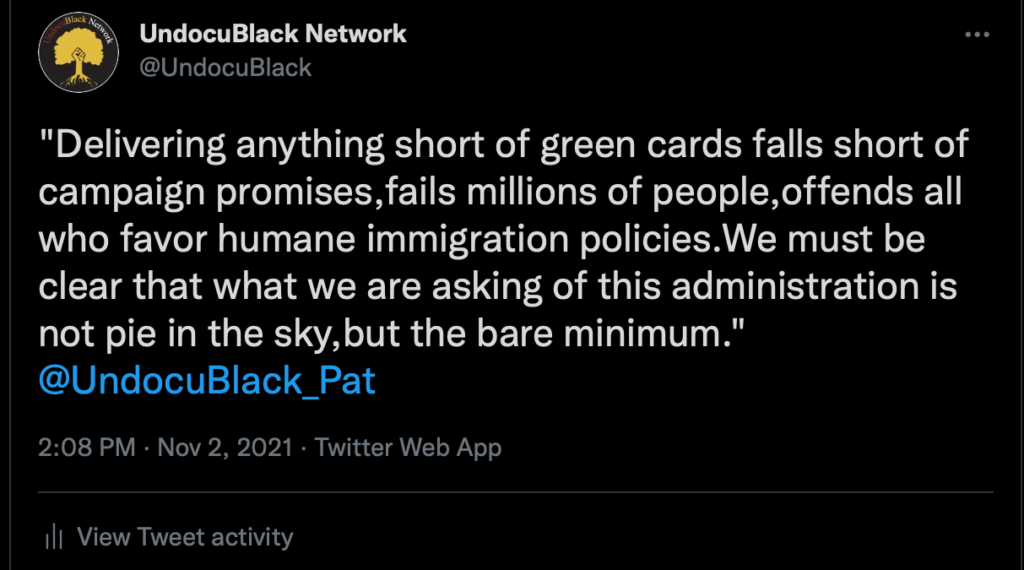Click the View Tweet activity link
Screen dimensions: 1024x570
(x=185, y=537)
